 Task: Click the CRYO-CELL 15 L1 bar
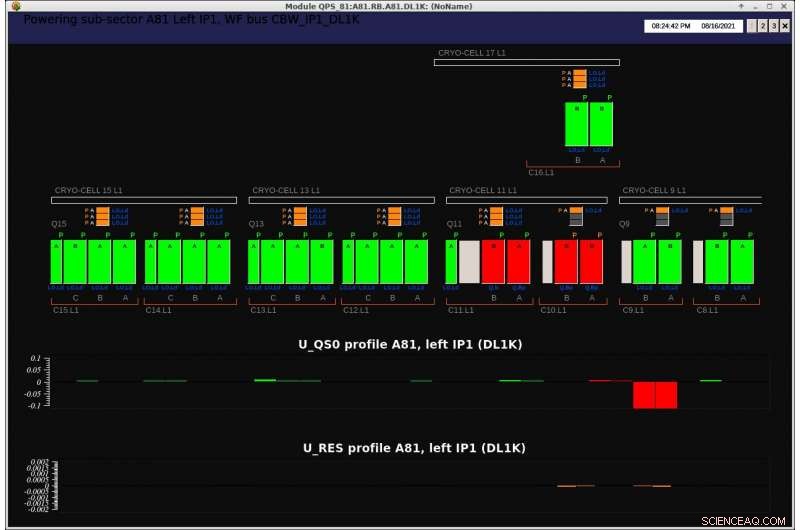click(145, 200)
